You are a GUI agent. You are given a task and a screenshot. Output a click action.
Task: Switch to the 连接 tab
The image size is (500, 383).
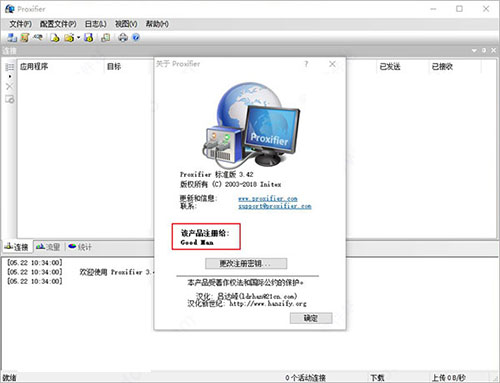(17, 247)
